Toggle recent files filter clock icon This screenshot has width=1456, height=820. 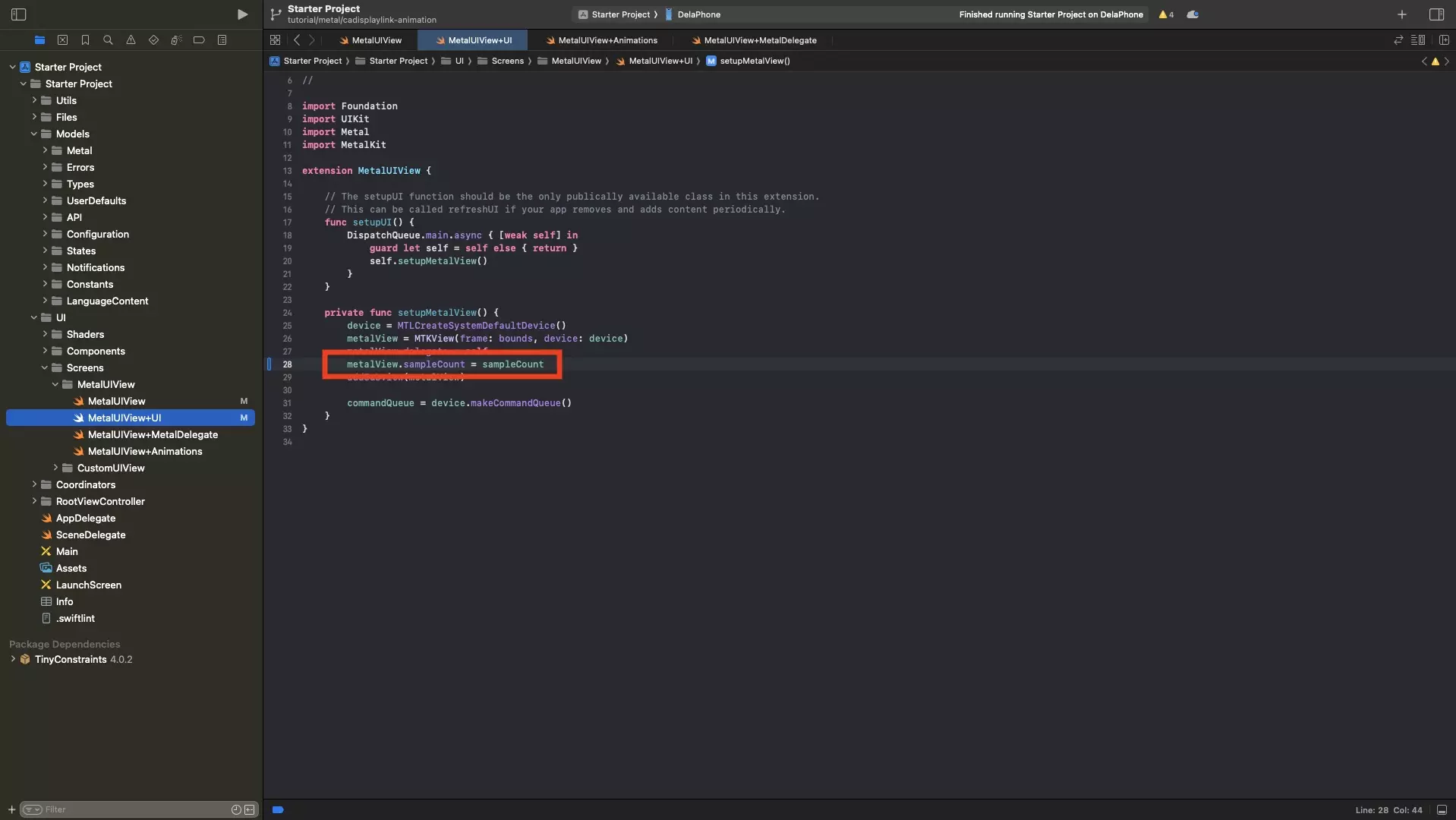coord(235,810)
